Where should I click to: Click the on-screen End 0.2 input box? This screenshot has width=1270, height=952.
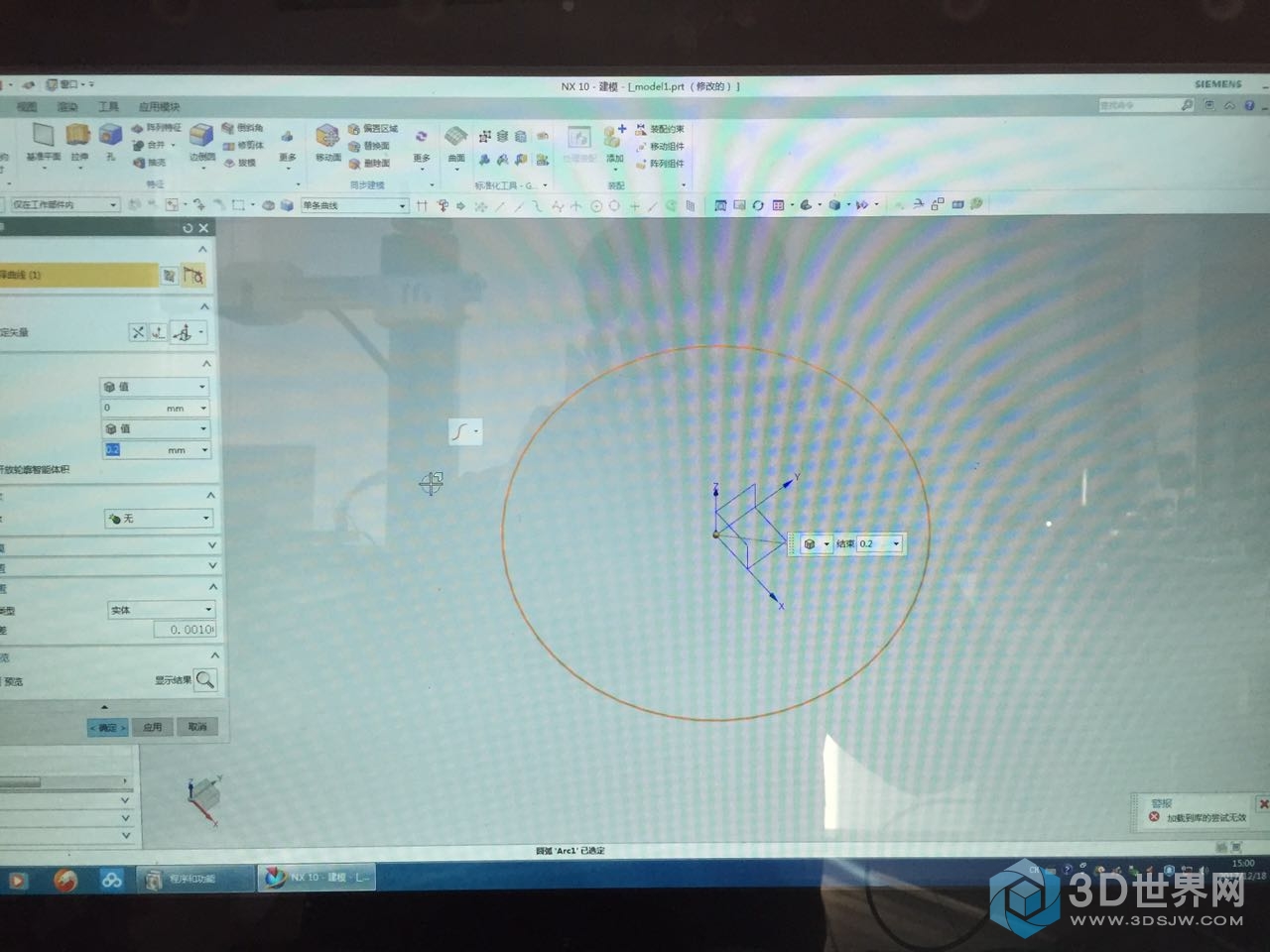coord(880,543)
